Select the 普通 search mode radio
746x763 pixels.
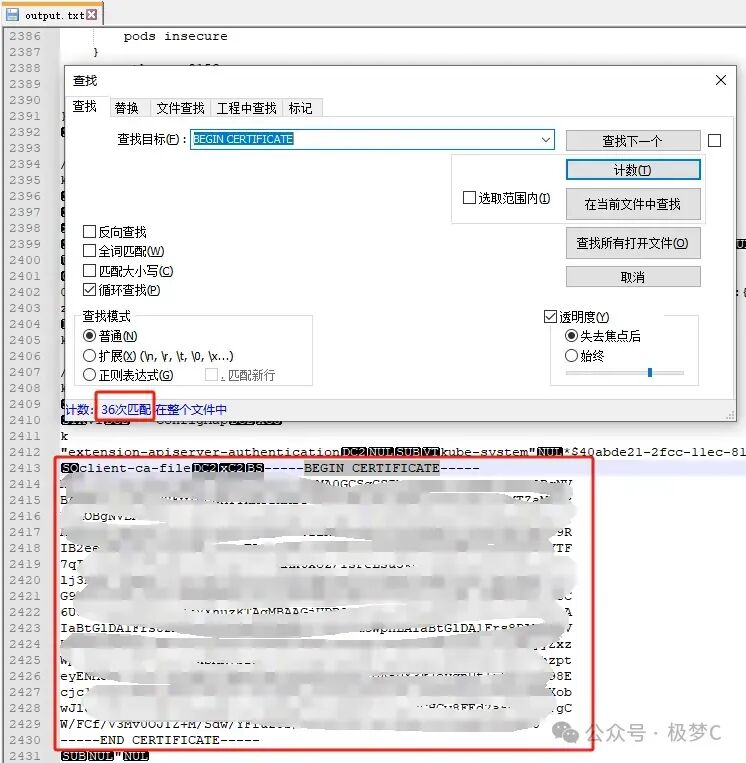[89, 336]
